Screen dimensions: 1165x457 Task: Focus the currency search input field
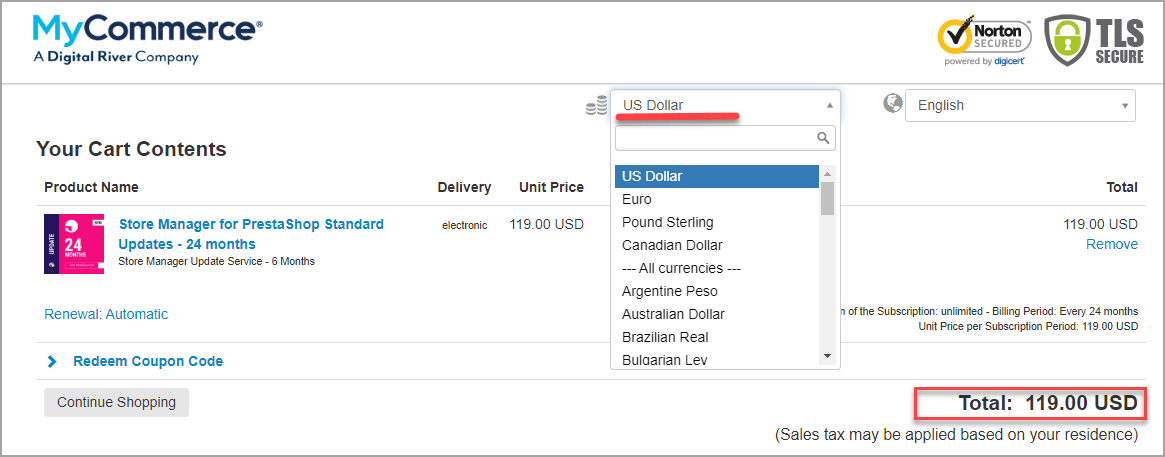point(725,137)
